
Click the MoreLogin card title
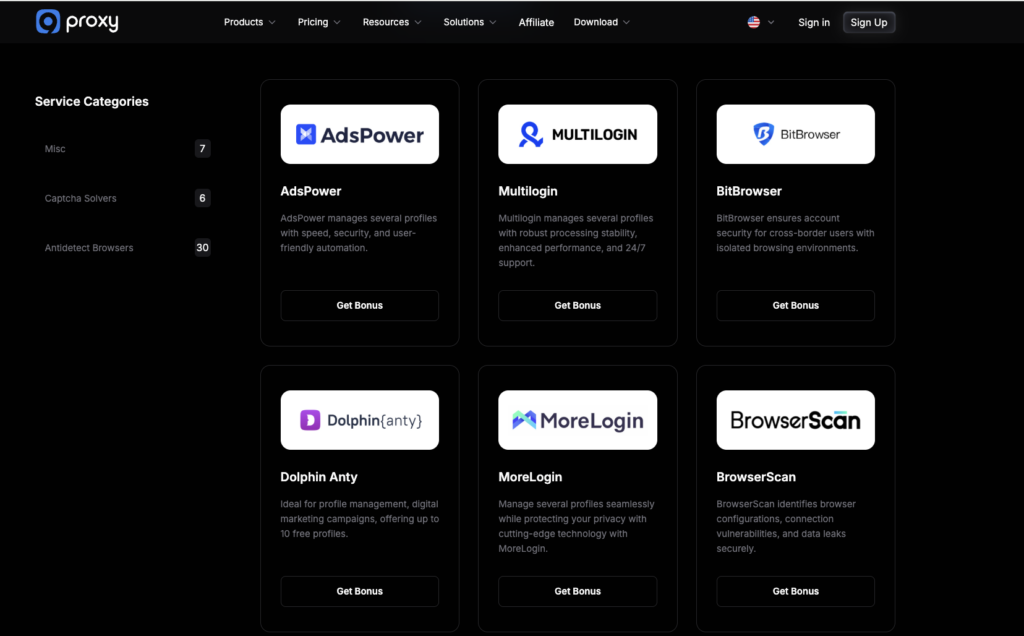tap(530, 477)
